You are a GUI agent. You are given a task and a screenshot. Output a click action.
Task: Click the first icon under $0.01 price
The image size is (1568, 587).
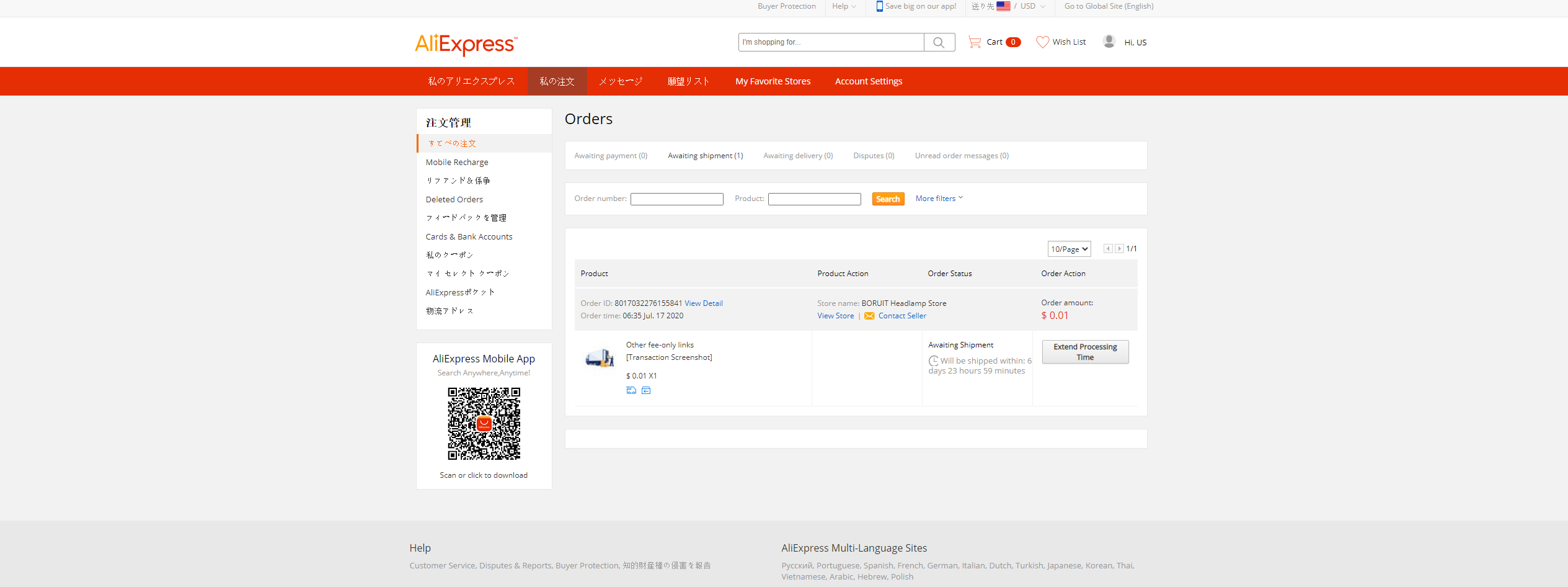[631, 390]
